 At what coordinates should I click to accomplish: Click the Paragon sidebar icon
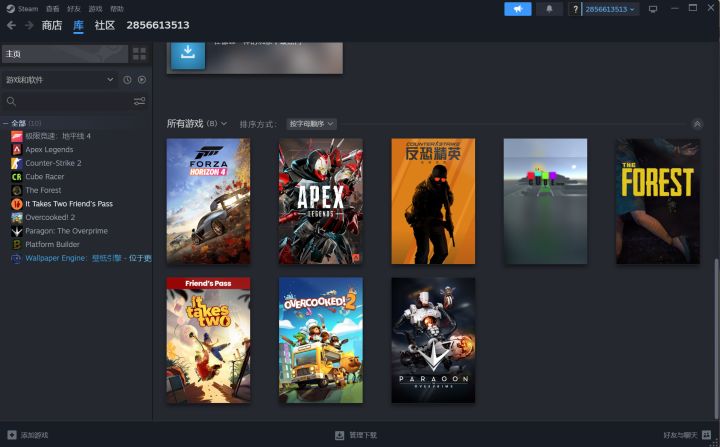click(17, 231)
